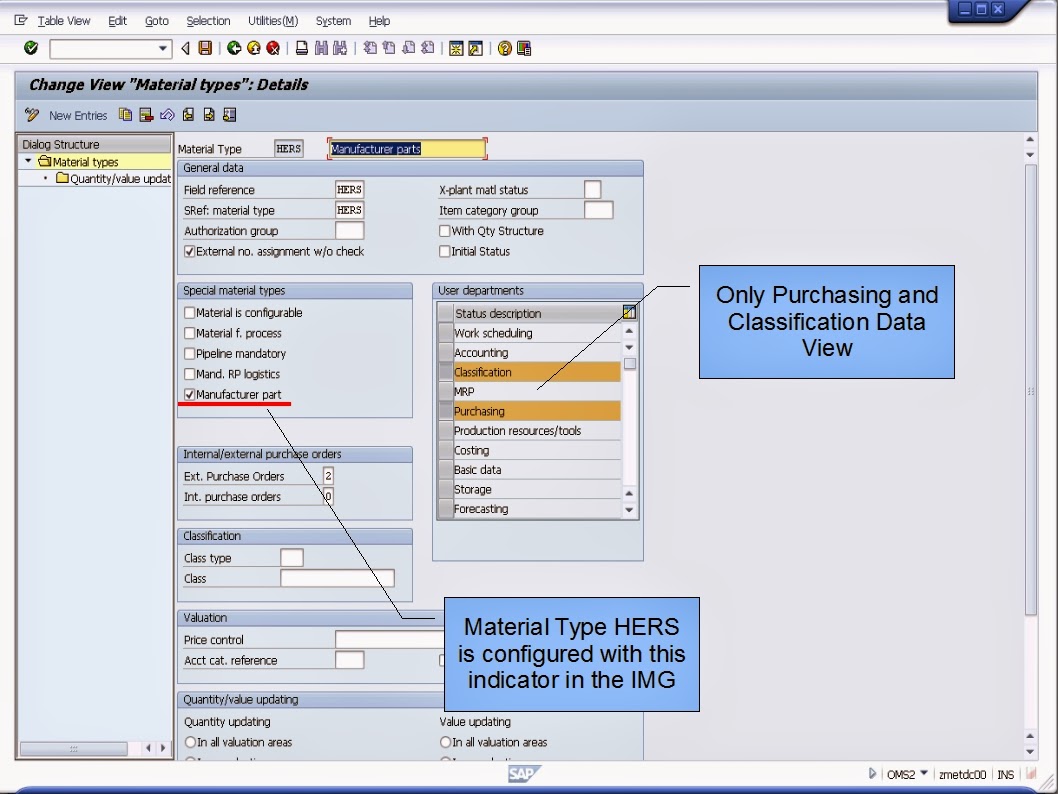1058x794 pixels.
Task: Click the Create New Session icon
Action: (x=456, y=48)
